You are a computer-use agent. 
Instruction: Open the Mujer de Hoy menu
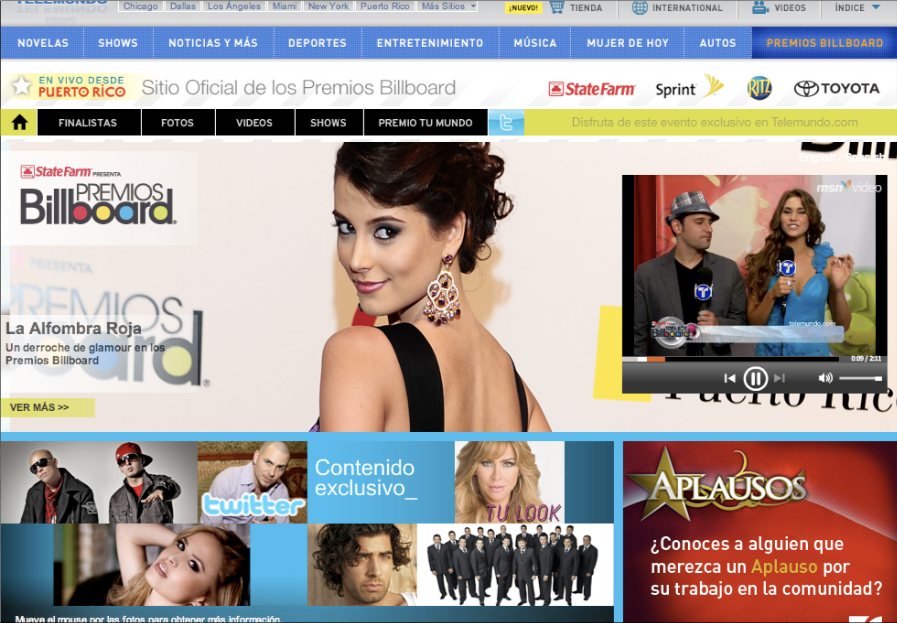pyautogui.click(x=628, y=43)
